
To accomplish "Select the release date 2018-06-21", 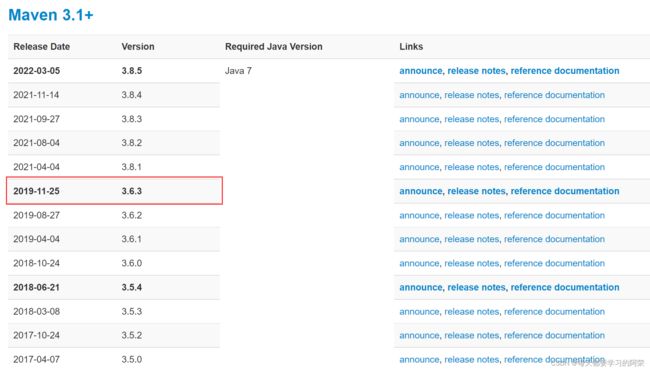I will pos(36,287).
